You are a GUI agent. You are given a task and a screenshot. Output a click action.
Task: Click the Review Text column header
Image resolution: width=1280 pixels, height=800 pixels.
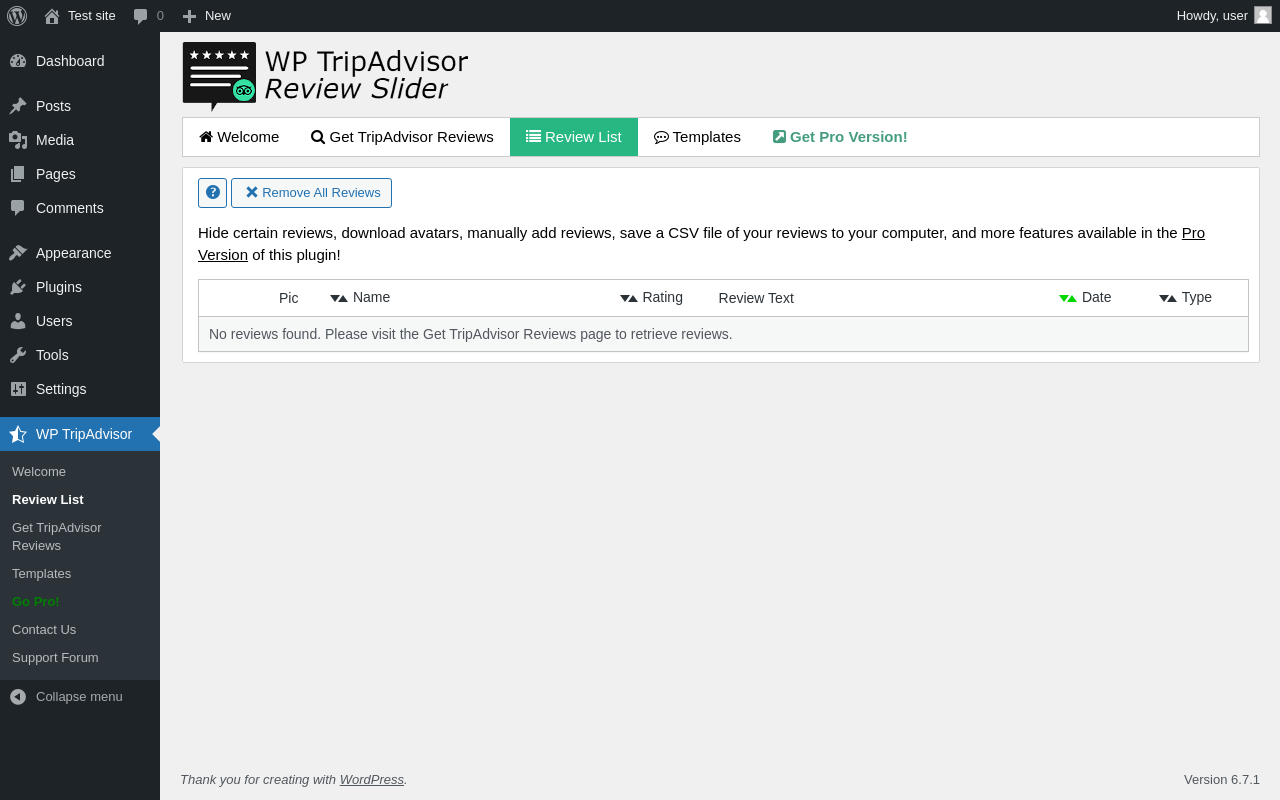pyautogui.click(x=756, y=298)
